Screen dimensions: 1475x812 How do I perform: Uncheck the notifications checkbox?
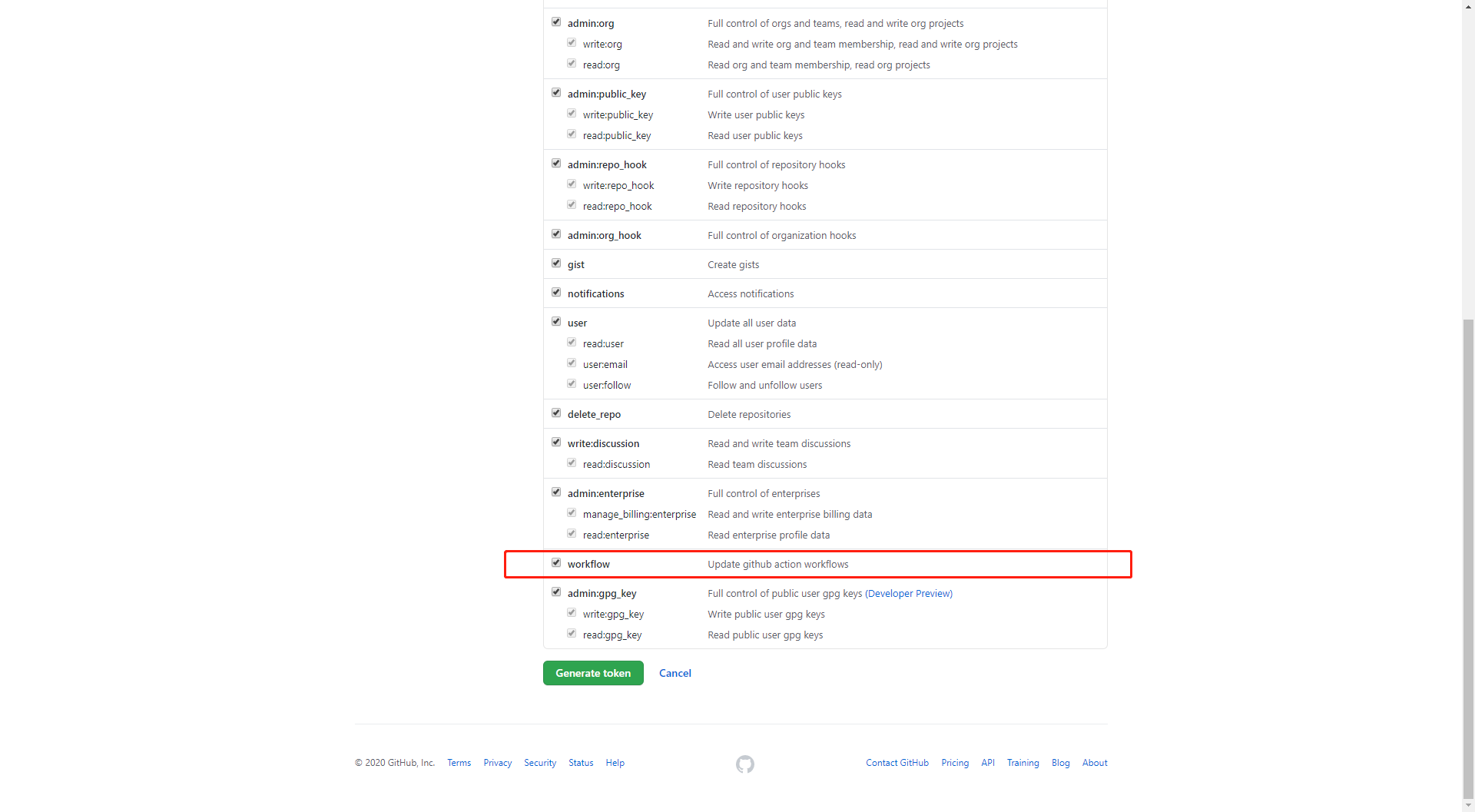coord(556,293)
